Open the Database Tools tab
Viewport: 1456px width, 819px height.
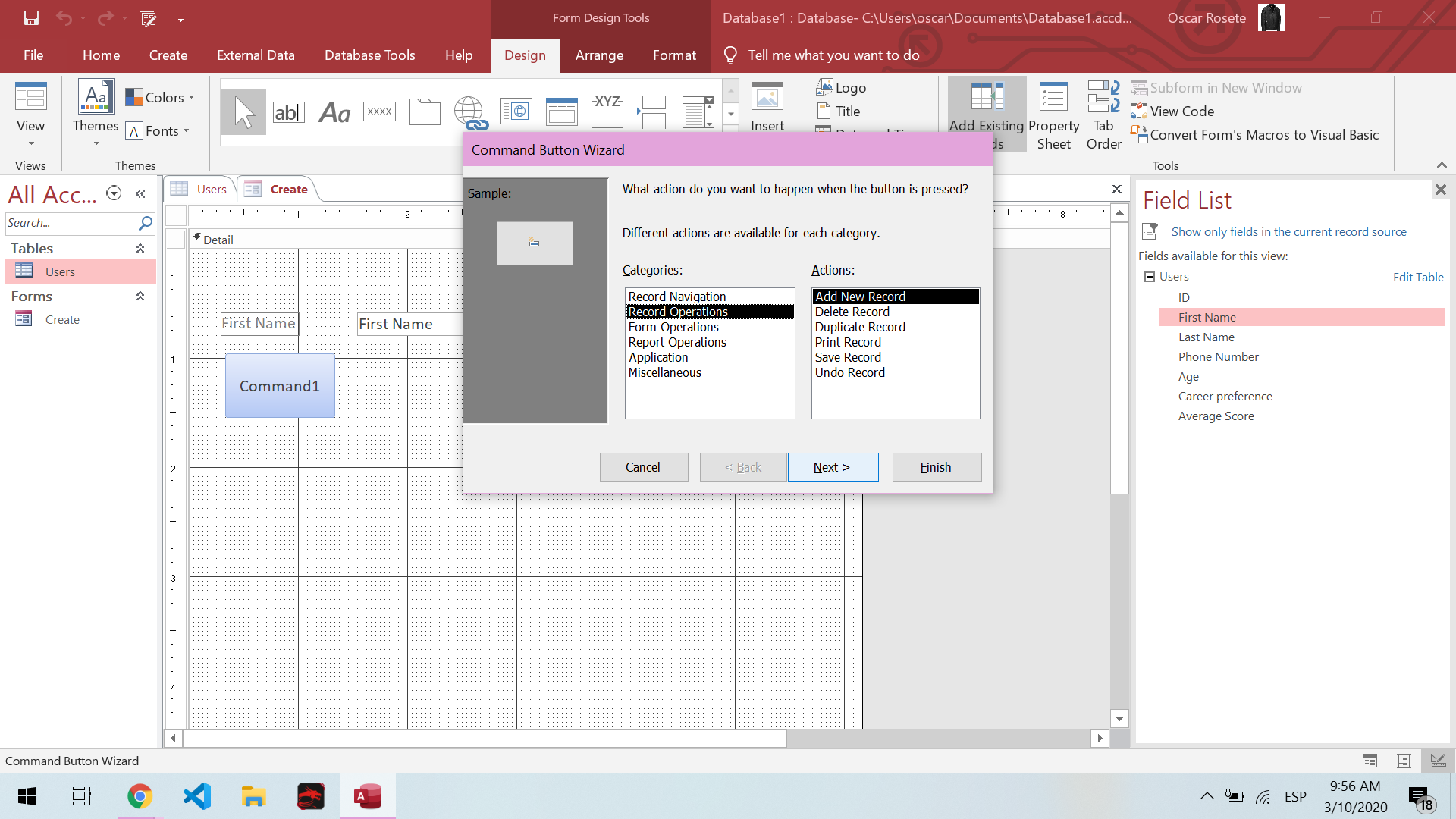click(369, 55)
